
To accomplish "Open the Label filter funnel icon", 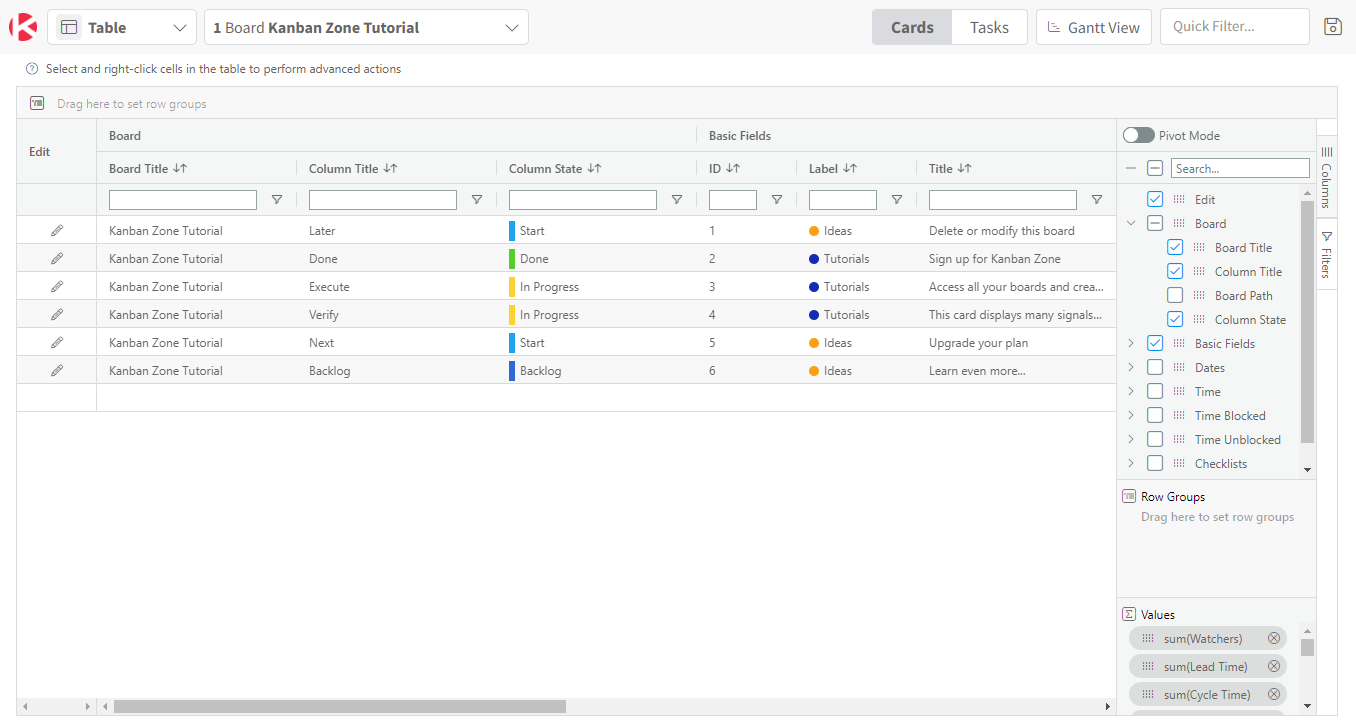I will pos(897,200).
